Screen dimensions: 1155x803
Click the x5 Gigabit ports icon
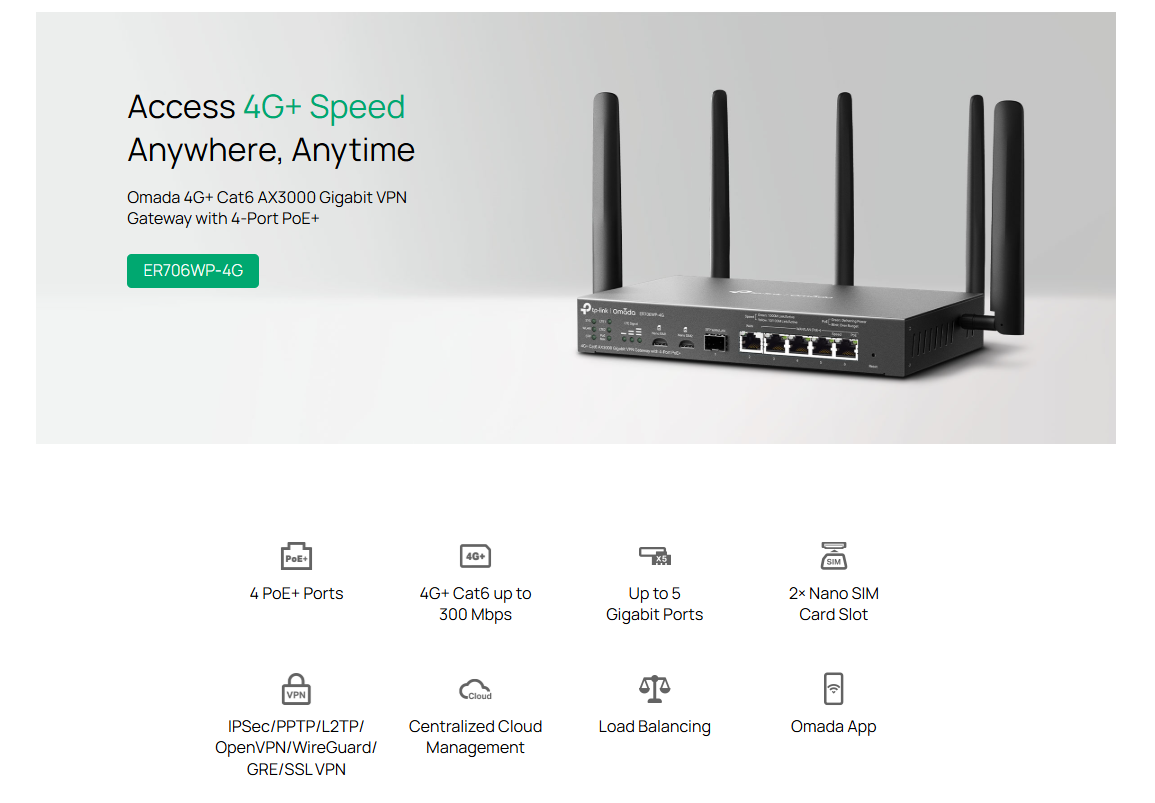coord(654,556)
